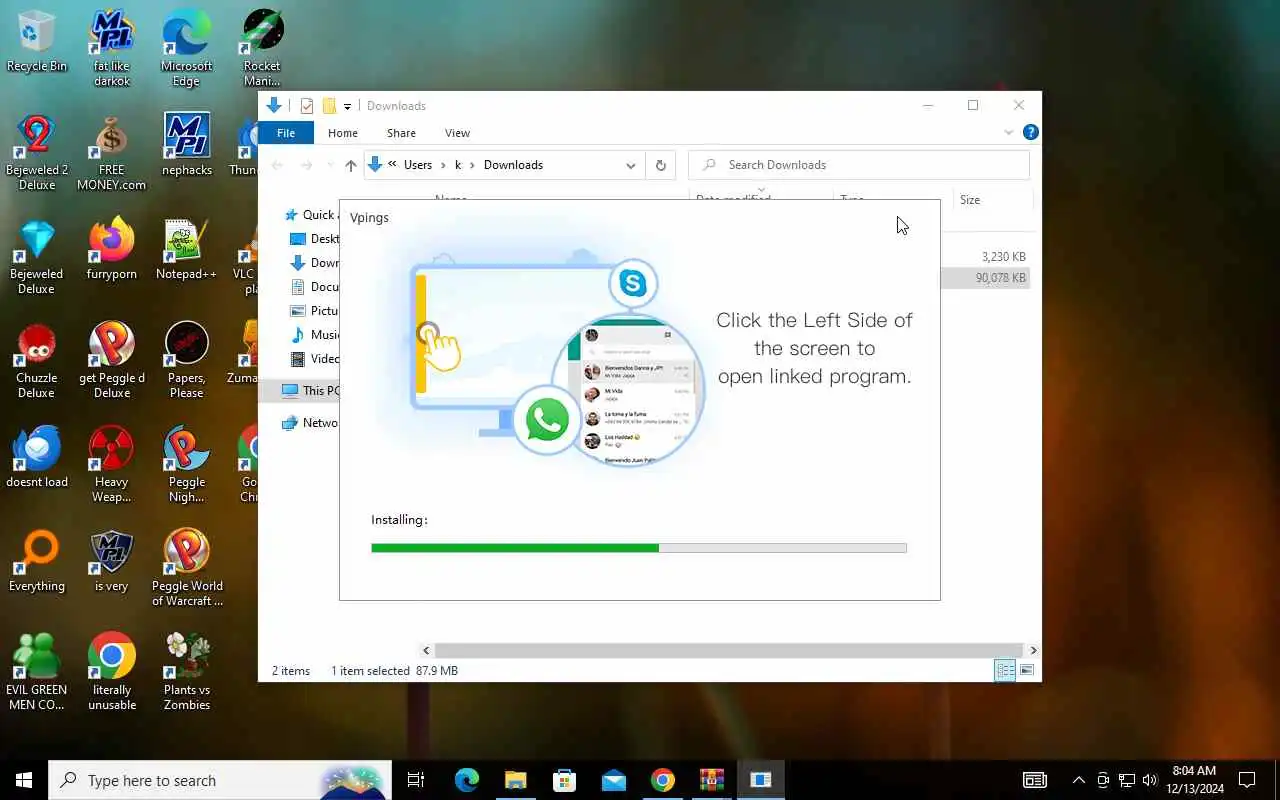Open 'get Peggle d Deluxe' shortcut

tap(112, 360)
